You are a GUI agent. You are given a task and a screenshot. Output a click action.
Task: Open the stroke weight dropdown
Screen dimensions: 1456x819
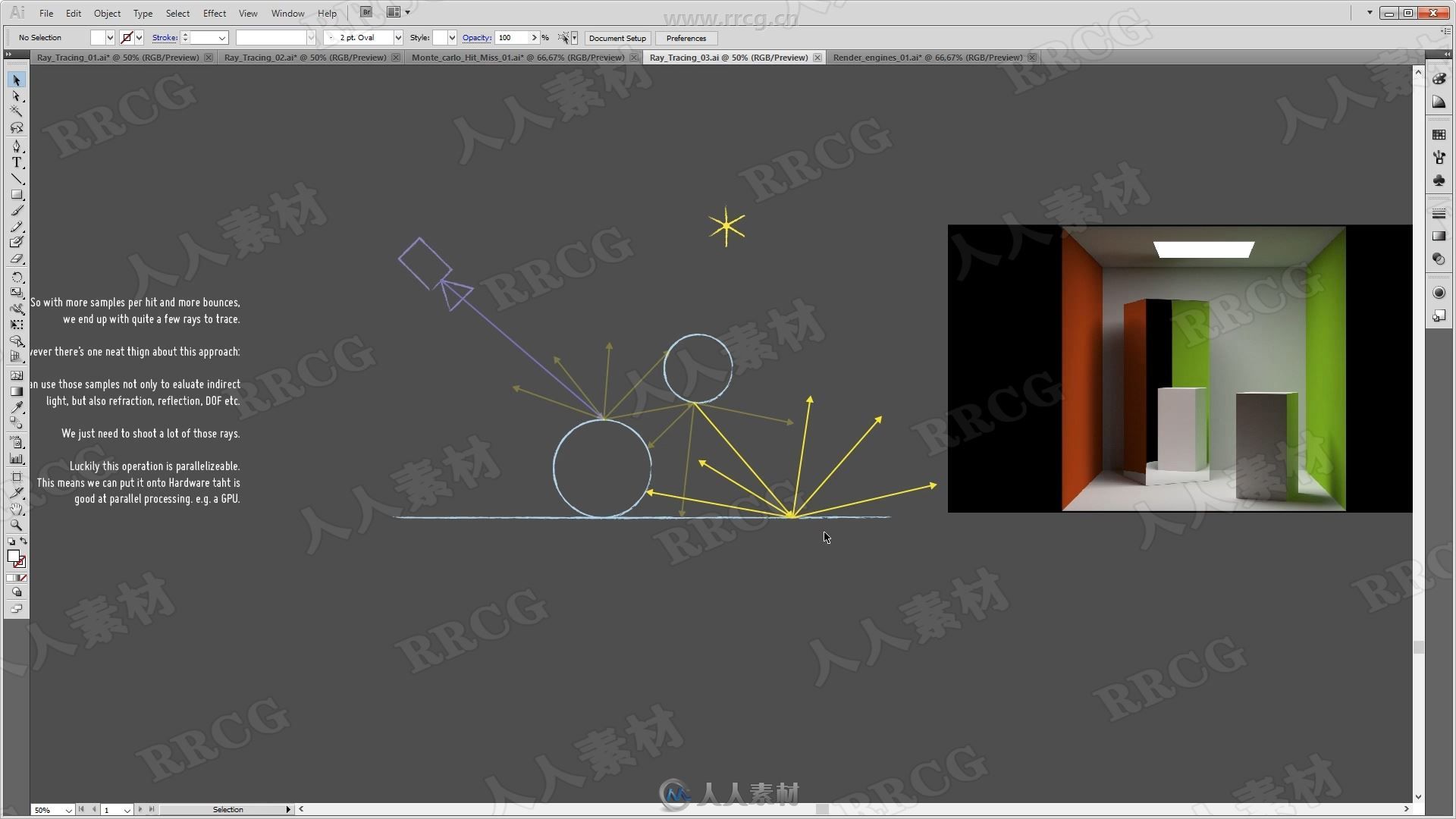222,38
